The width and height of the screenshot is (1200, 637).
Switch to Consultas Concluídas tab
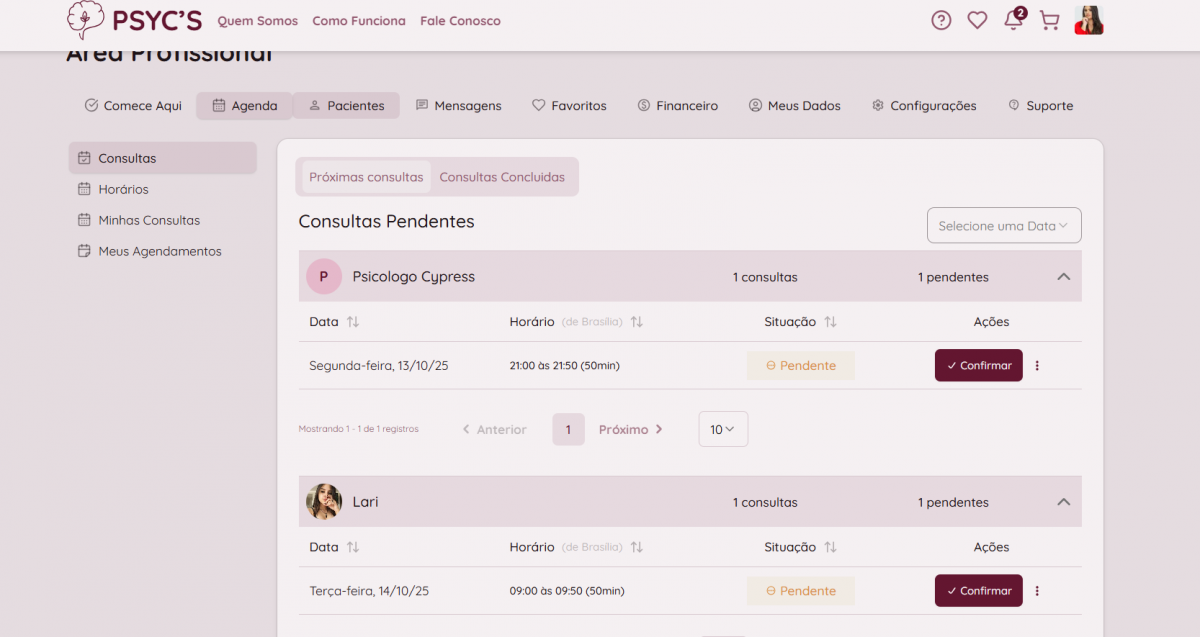click(x=502, y=177)
